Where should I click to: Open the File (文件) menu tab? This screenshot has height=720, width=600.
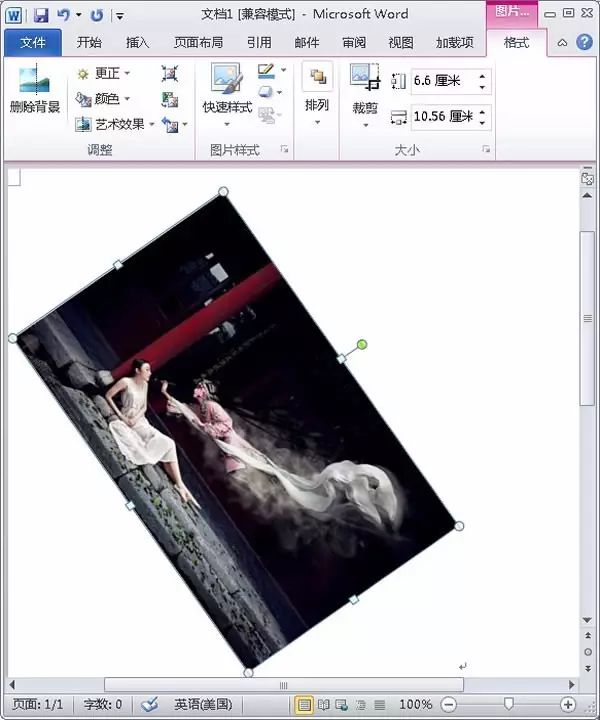pyautogui.click(x=33, y=43)
